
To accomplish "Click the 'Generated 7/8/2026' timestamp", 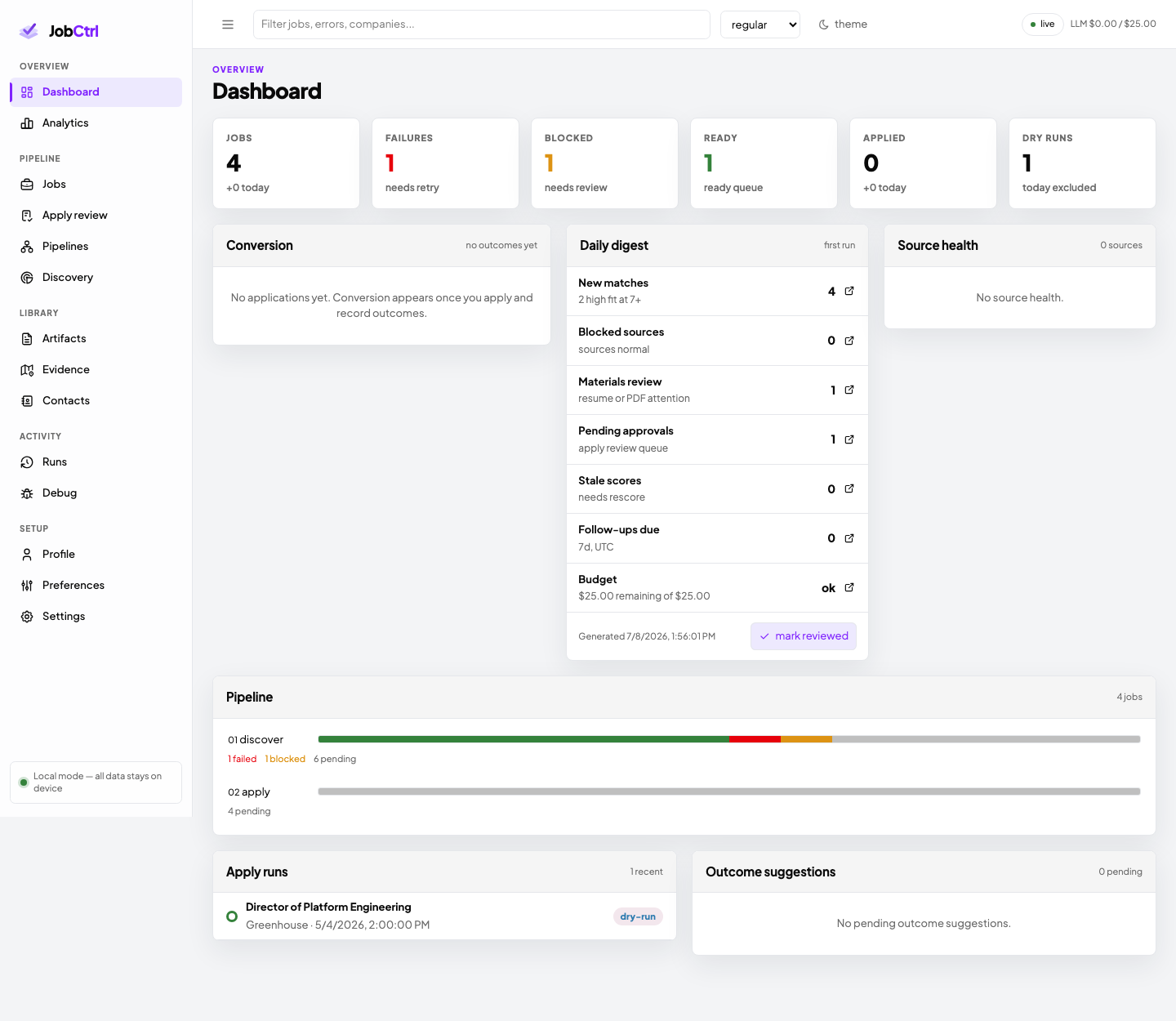I will click(x=647, y=636).
